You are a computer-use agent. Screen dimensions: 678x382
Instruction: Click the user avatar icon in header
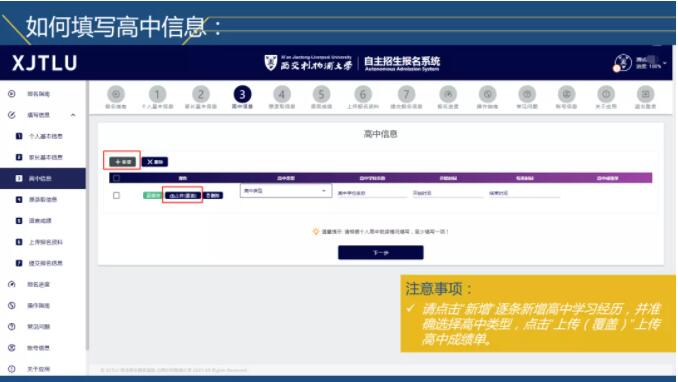tap(623, 63)
